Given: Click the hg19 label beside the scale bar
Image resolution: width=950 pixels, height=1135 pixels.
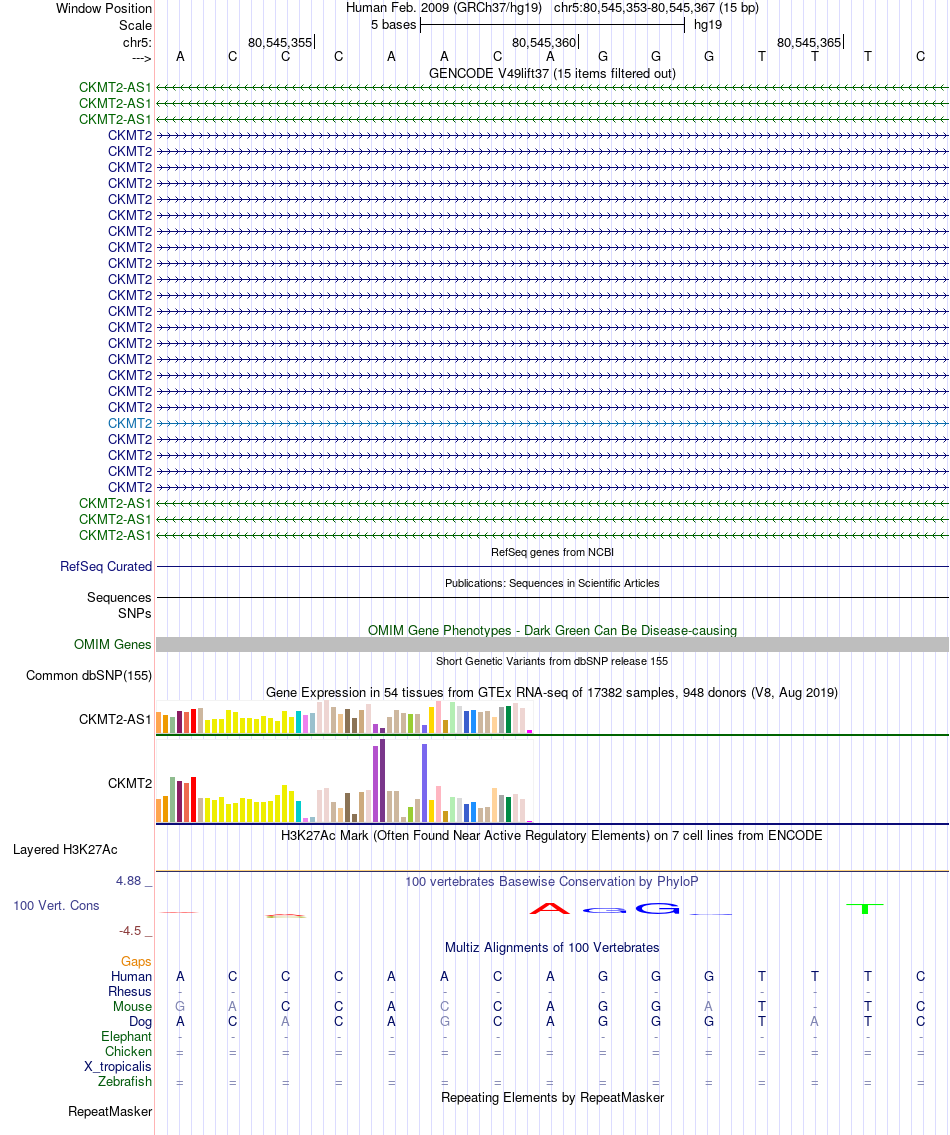Looking at the screenshot, I should [x=707, y=25].
